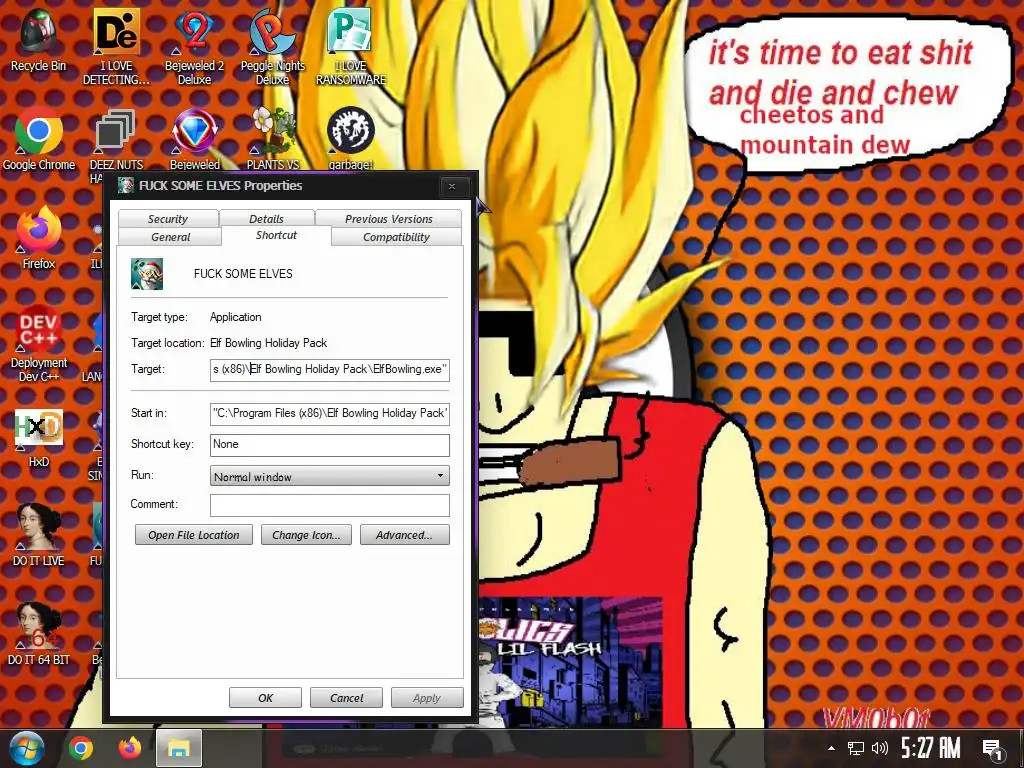The height and width of the screenshot is (768, 1024).
Task: Select the Firefox desktop icon
Action: pos(39,238)
